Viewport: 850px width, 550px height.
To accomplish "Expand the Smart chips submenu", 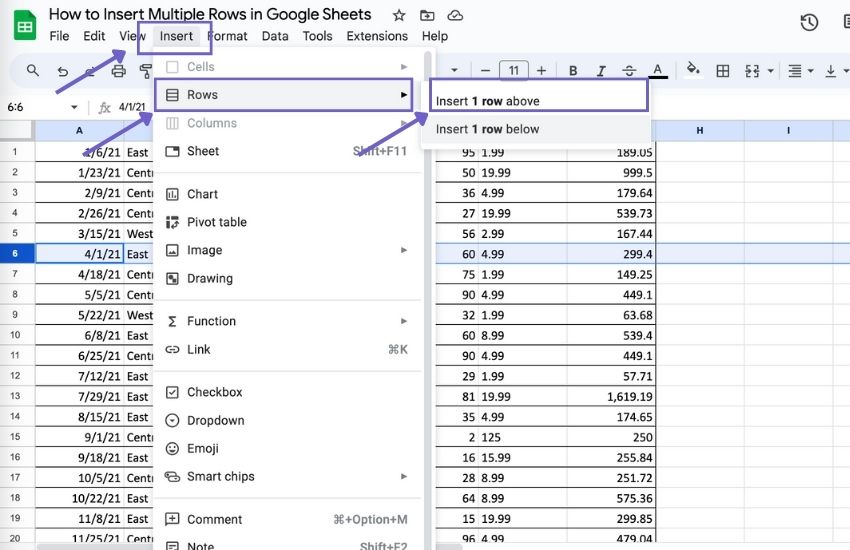I will (x=287, y=477).
